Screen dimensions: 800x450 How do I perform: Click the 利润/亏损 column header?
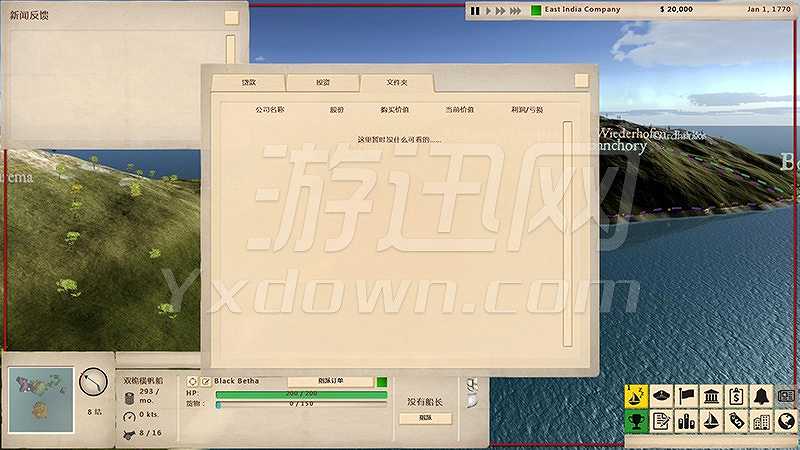tap(527, 110)
